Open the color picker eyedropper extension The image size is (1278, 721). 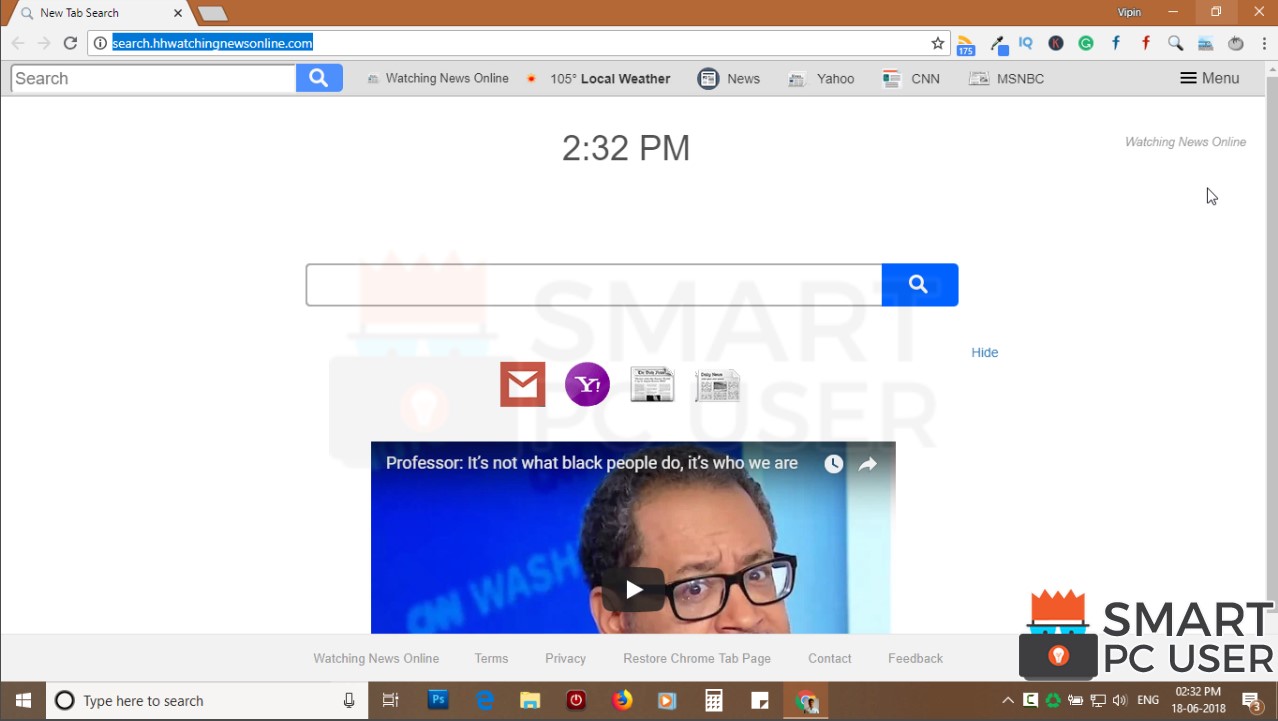pyautogui.click(x=998, y=44)
